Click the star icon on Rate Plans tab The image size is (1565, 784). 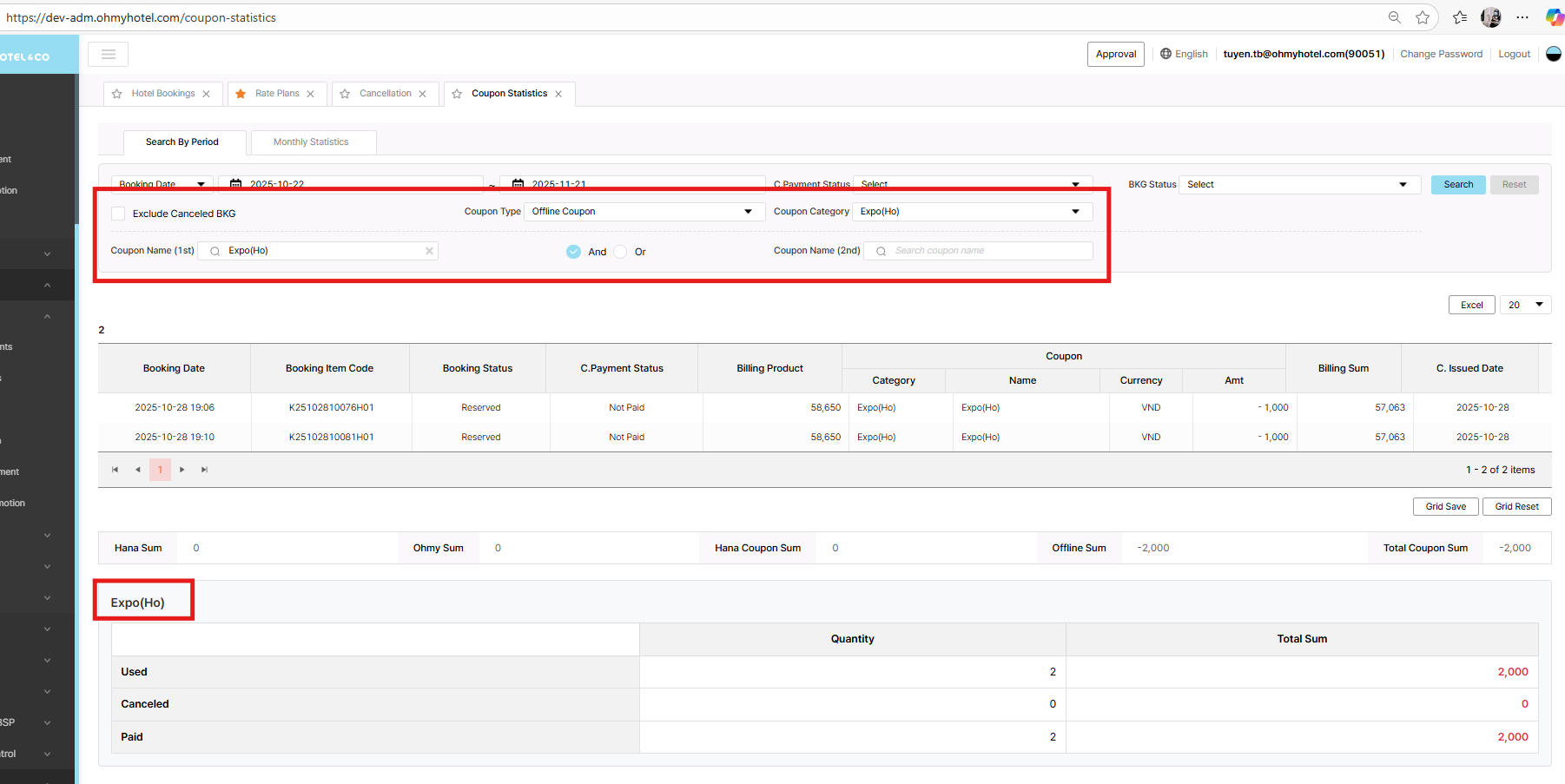click(241, 94)
